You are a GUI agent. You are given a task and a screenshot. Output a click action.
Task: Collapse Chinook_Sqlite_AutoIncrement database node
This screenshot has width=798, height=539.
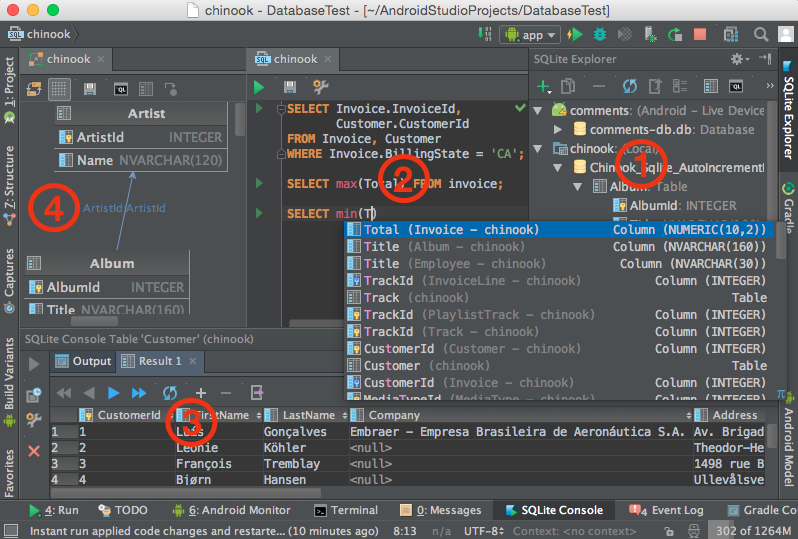tap(558, 167)
